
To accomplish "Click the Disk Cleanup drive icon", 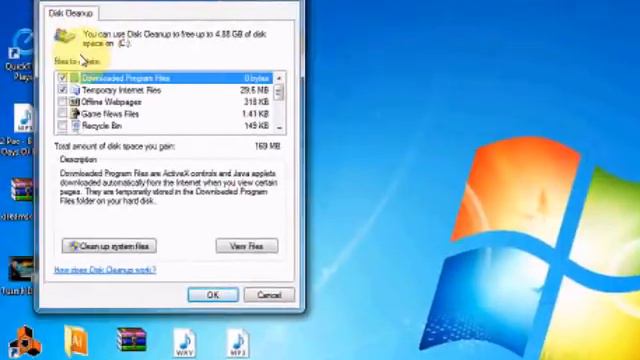I will [65, 36].
